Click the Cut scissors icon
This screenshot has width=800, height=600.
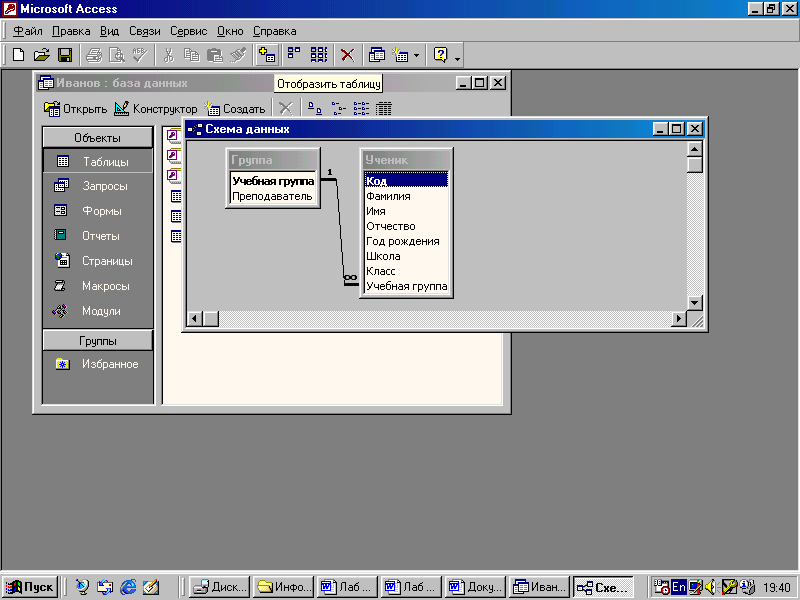click(x=168, y=55)
